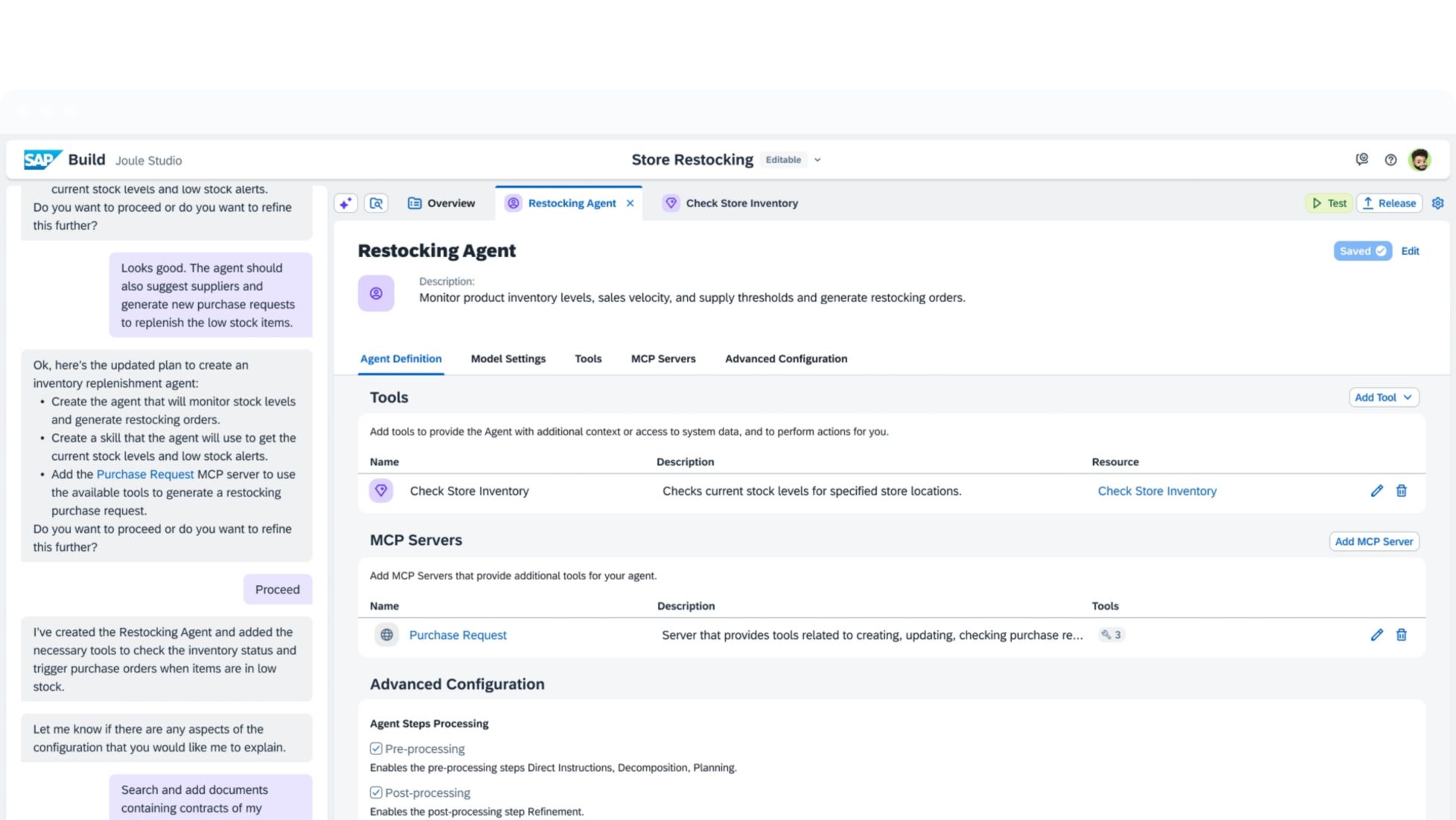The height and width of the screenshot is (820, 1456).
Task: Expand the Add Tool dropdown
Action: [1383, 397]
